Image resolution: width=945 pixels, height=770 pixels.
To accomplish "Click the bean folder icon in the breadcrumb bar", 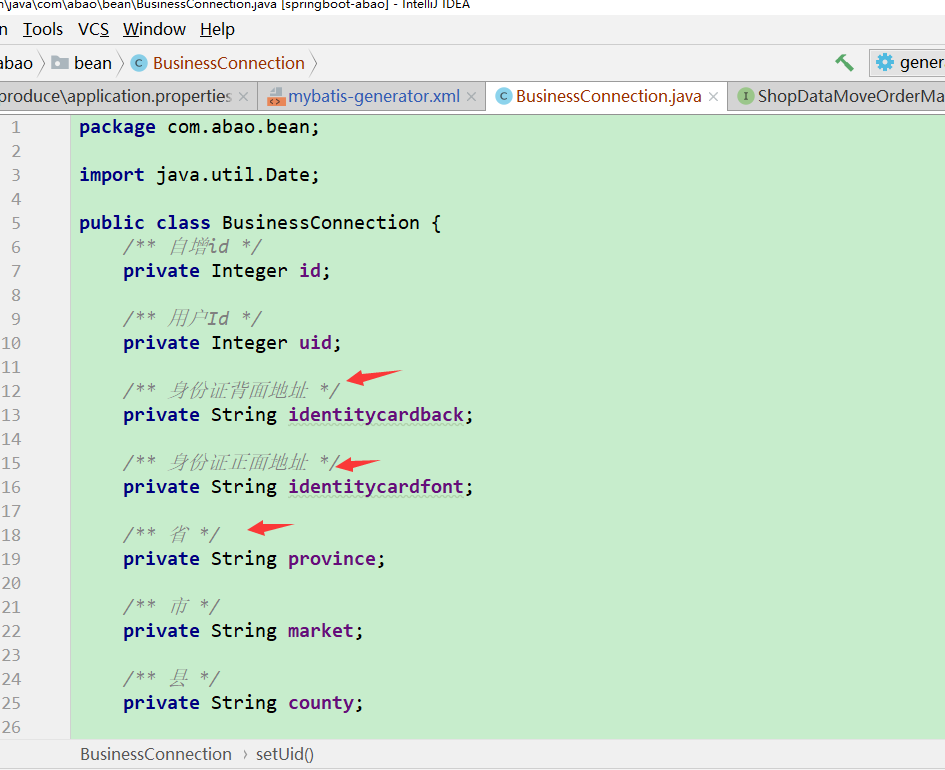I will click(60, 62).
